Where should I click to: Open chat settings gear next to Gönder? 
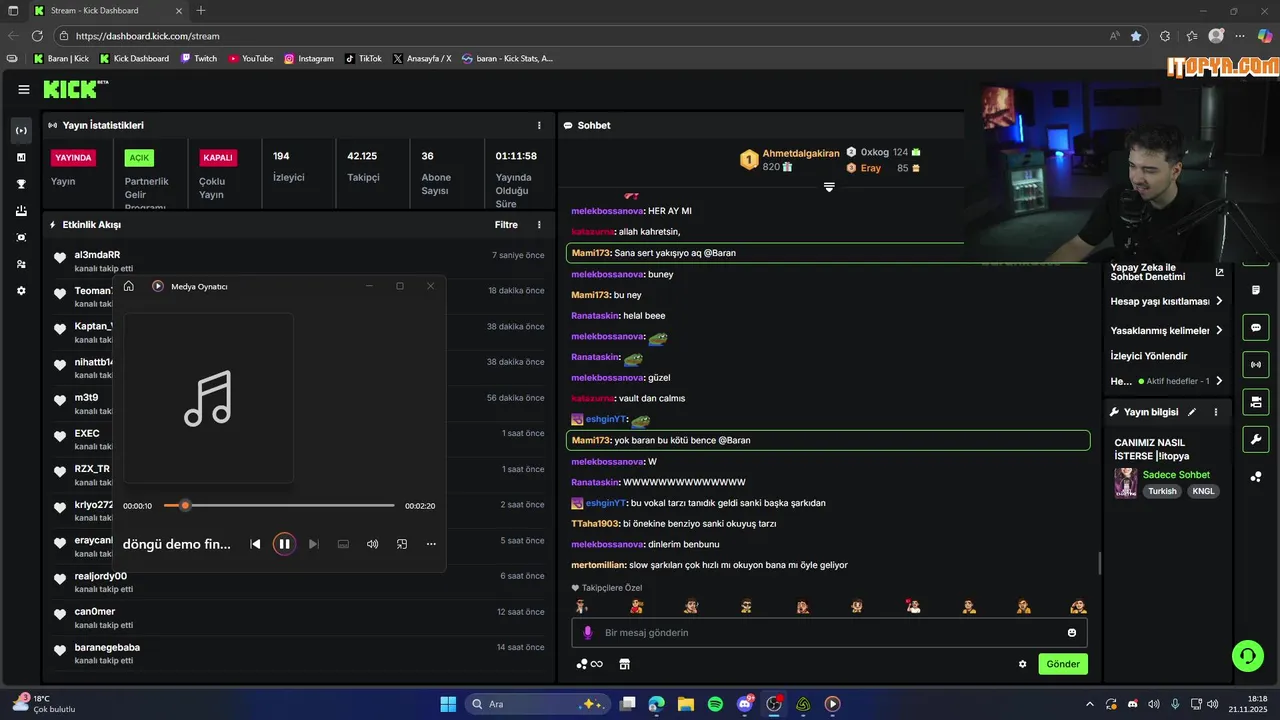click(1022, 664)
